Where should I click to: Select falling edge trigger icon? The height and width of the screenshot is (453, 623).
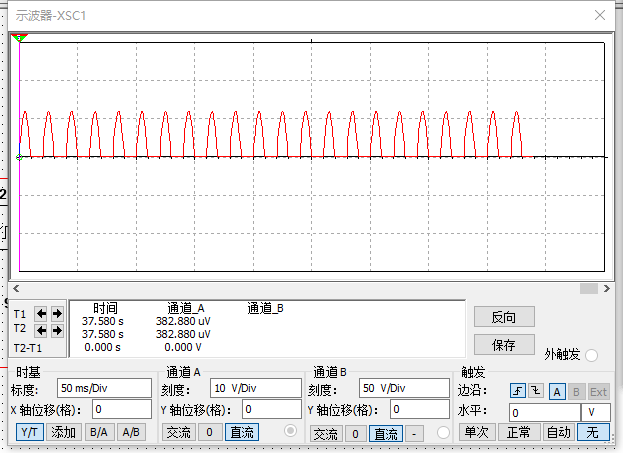(x=535, y=391)
